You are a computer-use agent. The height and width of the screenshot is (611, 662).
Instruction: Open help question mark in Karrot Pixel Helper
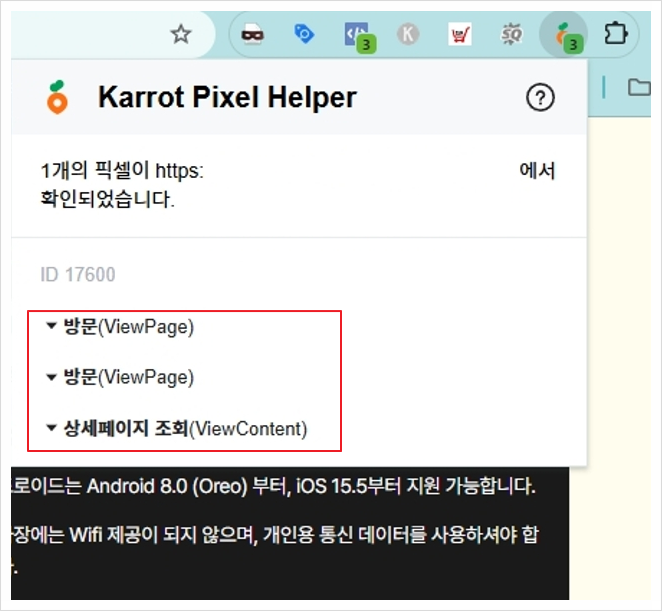point(540,98)
